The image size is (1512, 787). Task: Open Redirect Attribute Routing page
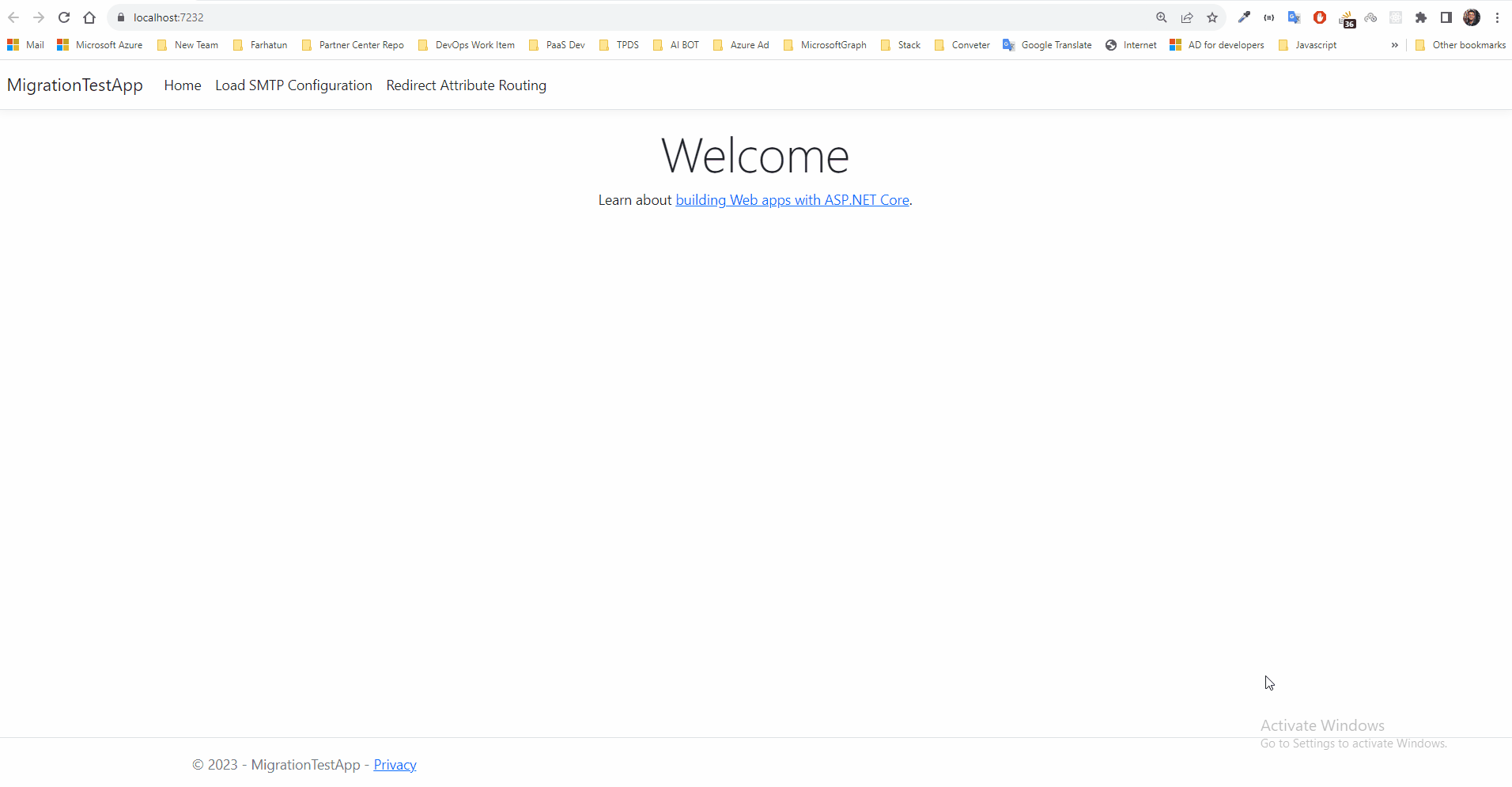466,85
